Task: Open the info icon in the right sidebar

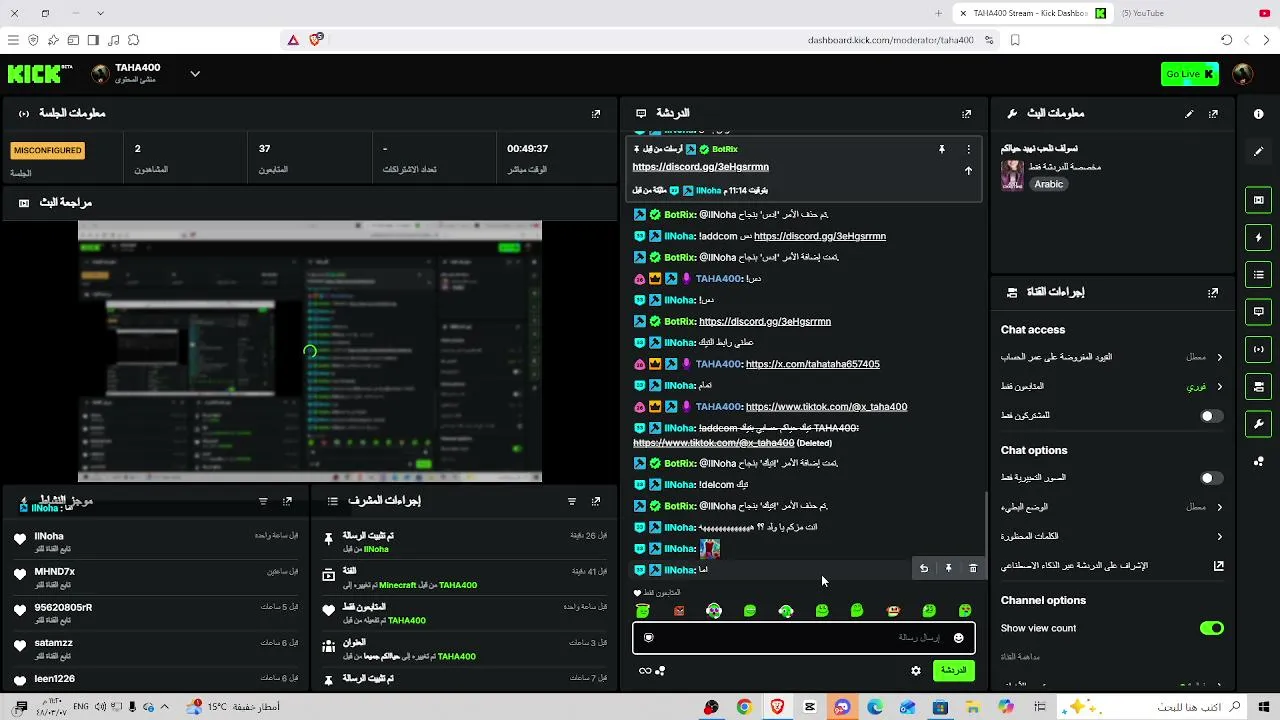Action: [1258, 114]
